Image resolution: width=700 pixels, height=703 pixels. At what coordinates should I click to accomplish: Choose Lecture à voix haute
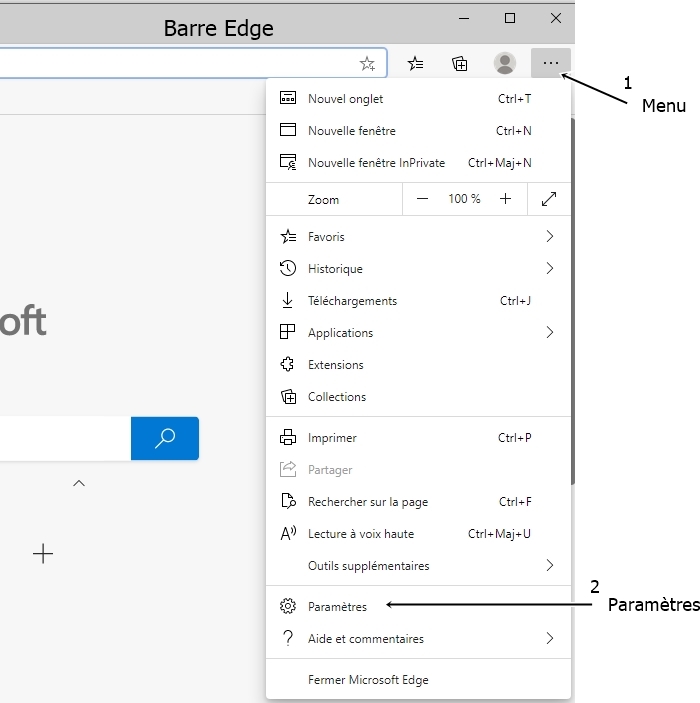click(x=418, y=534)
